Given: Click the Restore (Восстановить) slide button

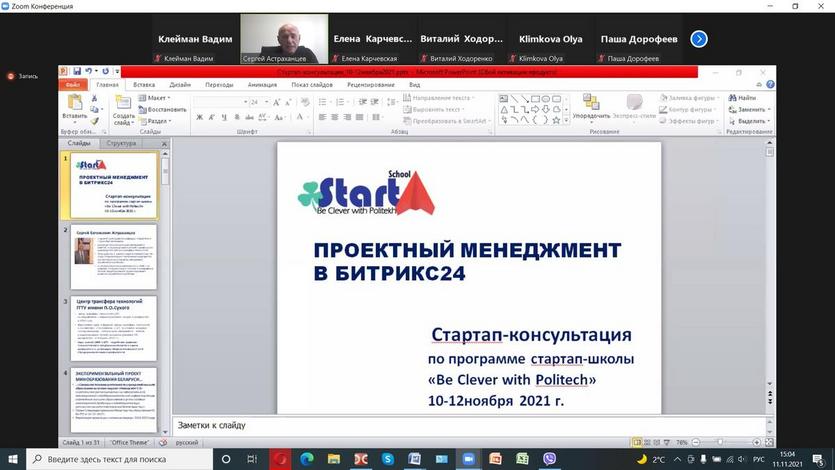Looking at the screenshot, I should [x=162, y=110].
